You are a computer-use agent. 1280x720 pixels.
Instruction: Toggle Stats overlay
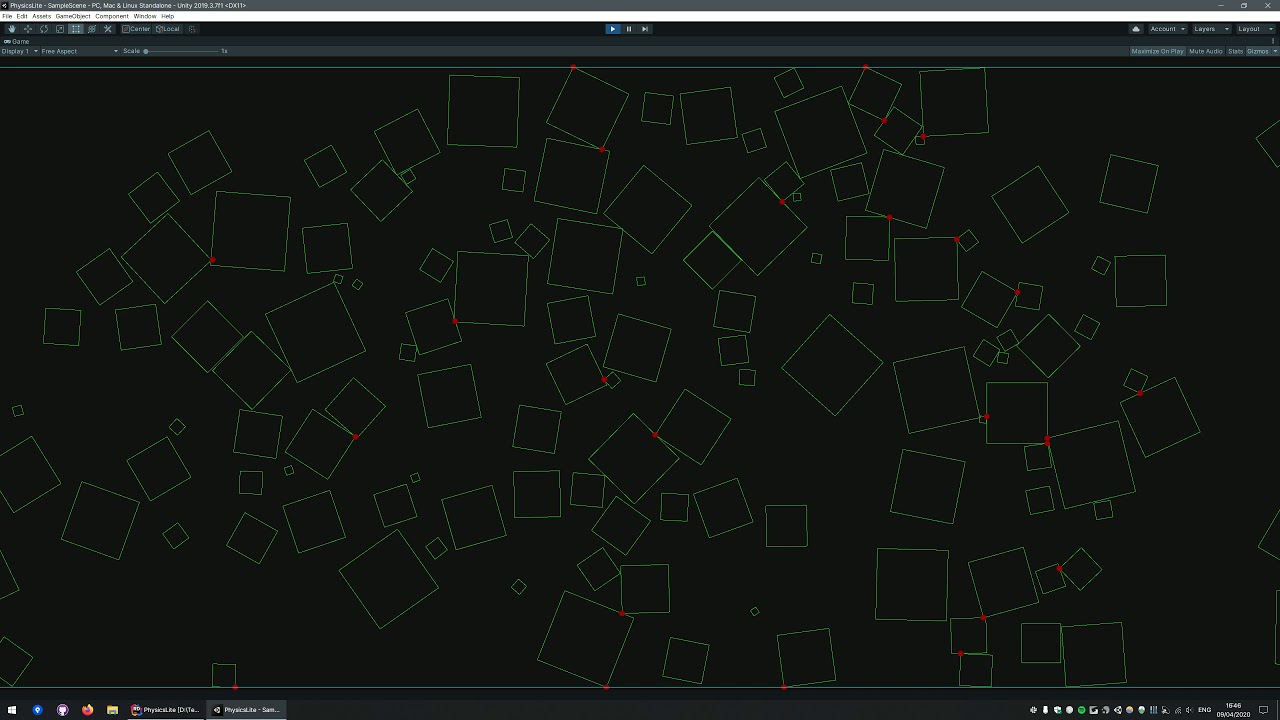point(1235,51)
